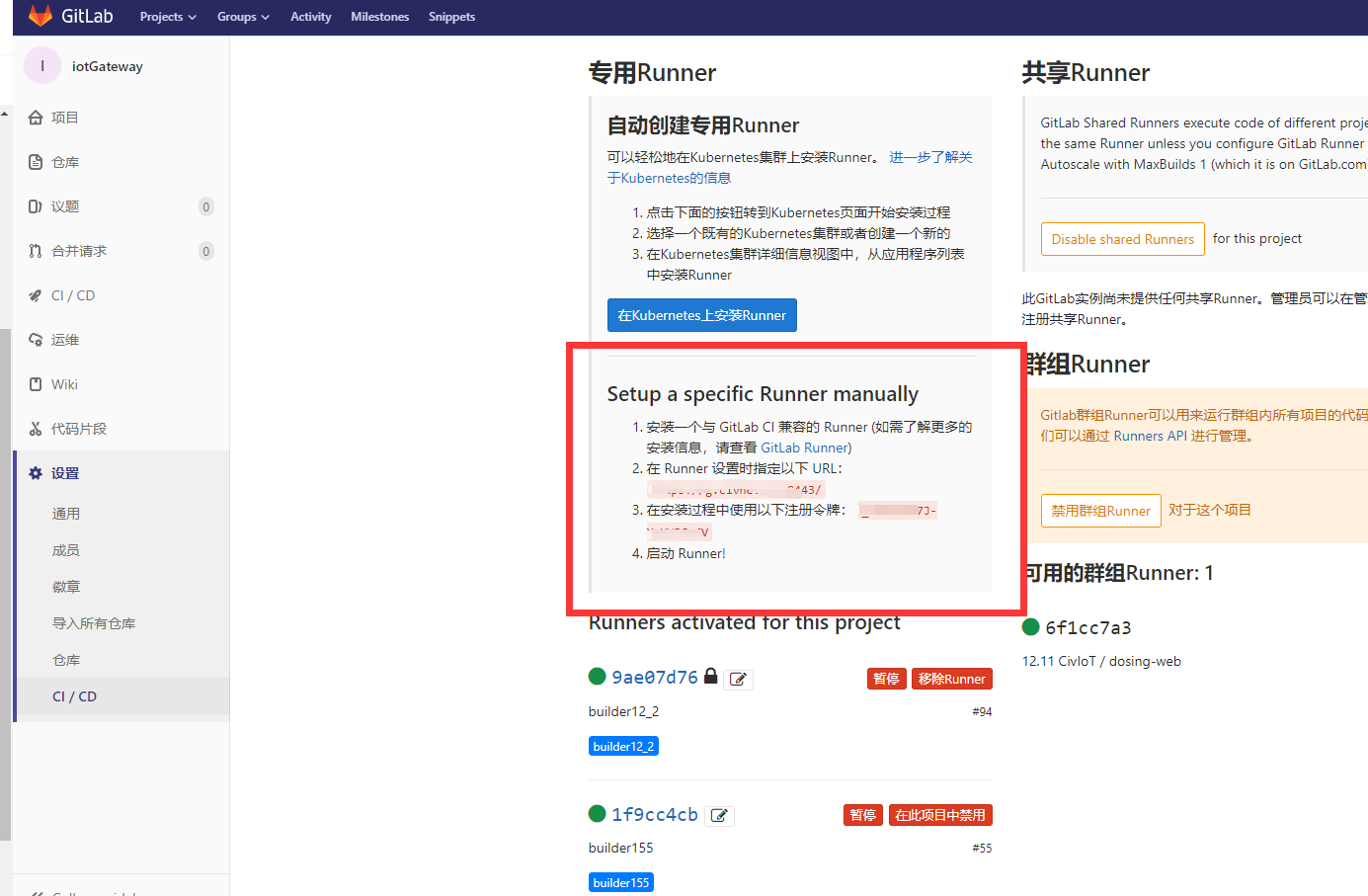Screen dimensions: 1368x896
Task: Open the Projects dropdown menu
Action: 168,17
